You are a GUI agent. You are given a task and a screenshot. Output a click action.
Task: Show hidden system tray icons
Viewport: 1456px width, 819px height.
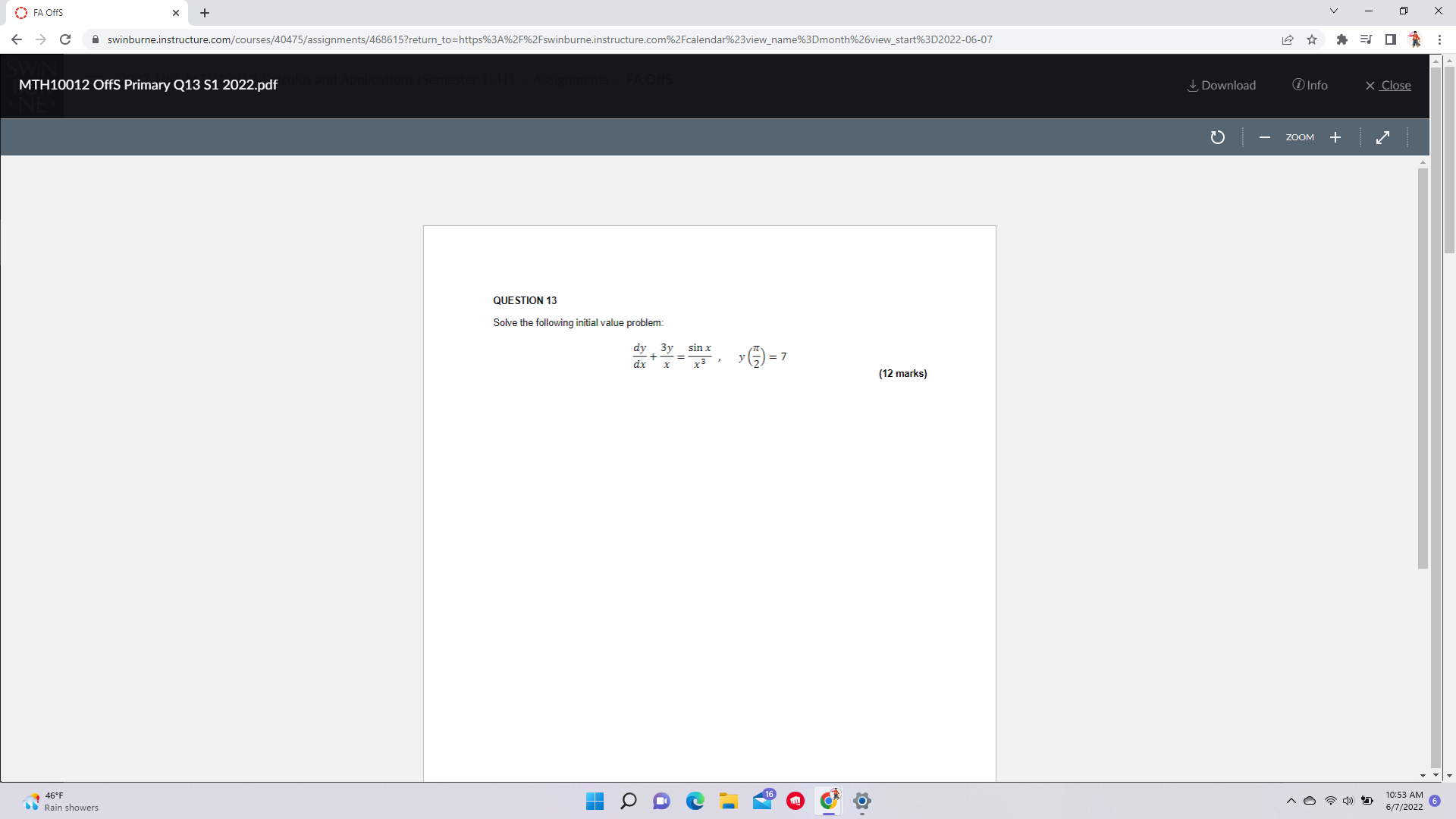(x=1290, y=801)
